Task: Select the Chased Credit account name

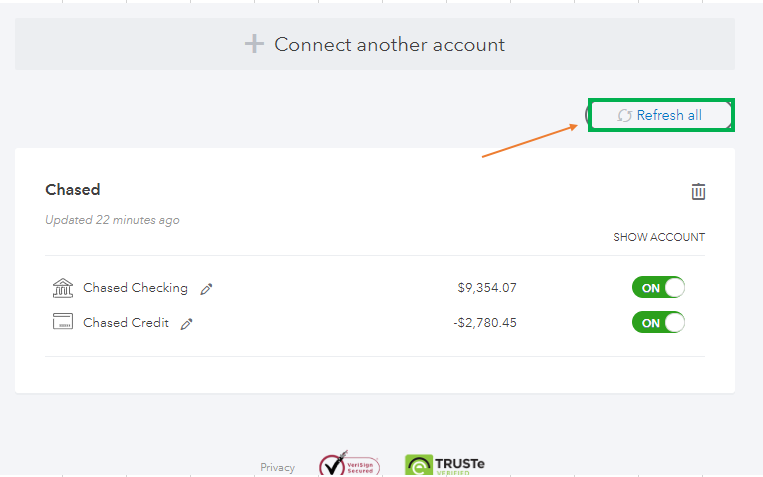Action: [126, 323]
